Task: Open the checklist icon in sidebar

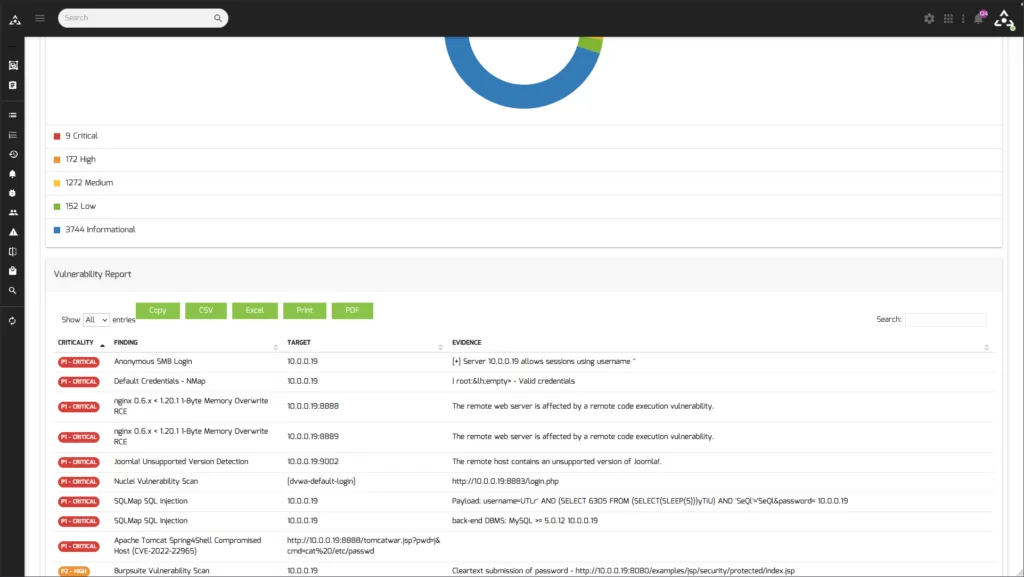Action: point(13,135)
